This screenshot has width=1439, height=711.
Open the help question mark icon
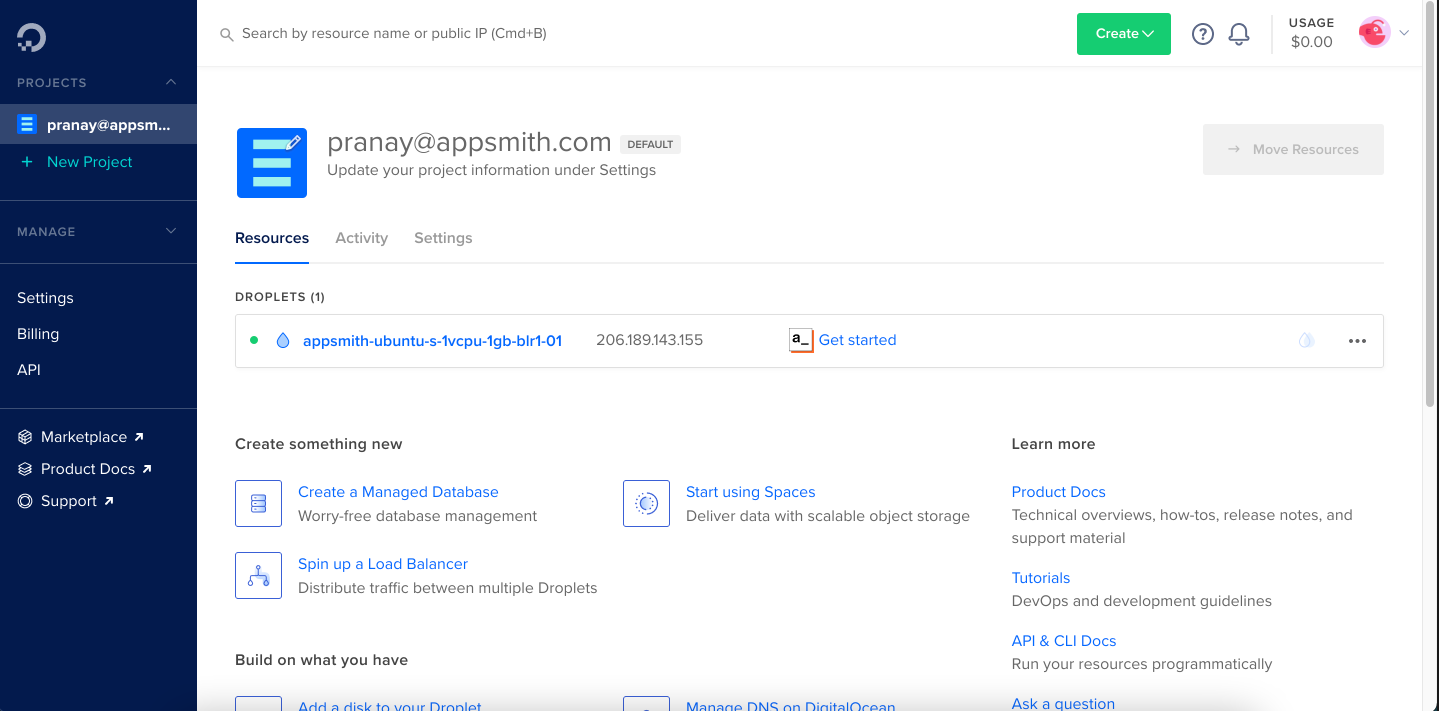pyautogui.click(x=1203, y=34)
